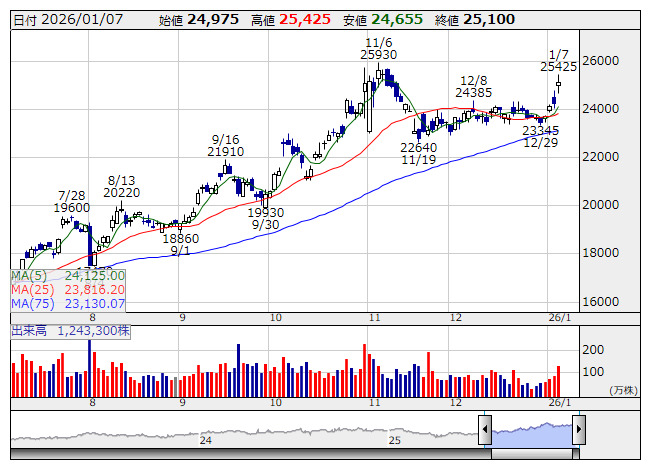Viewport: 653px width, 470px height.
Task: Click the 26000 price axis label
Action: tap(601, 61)
